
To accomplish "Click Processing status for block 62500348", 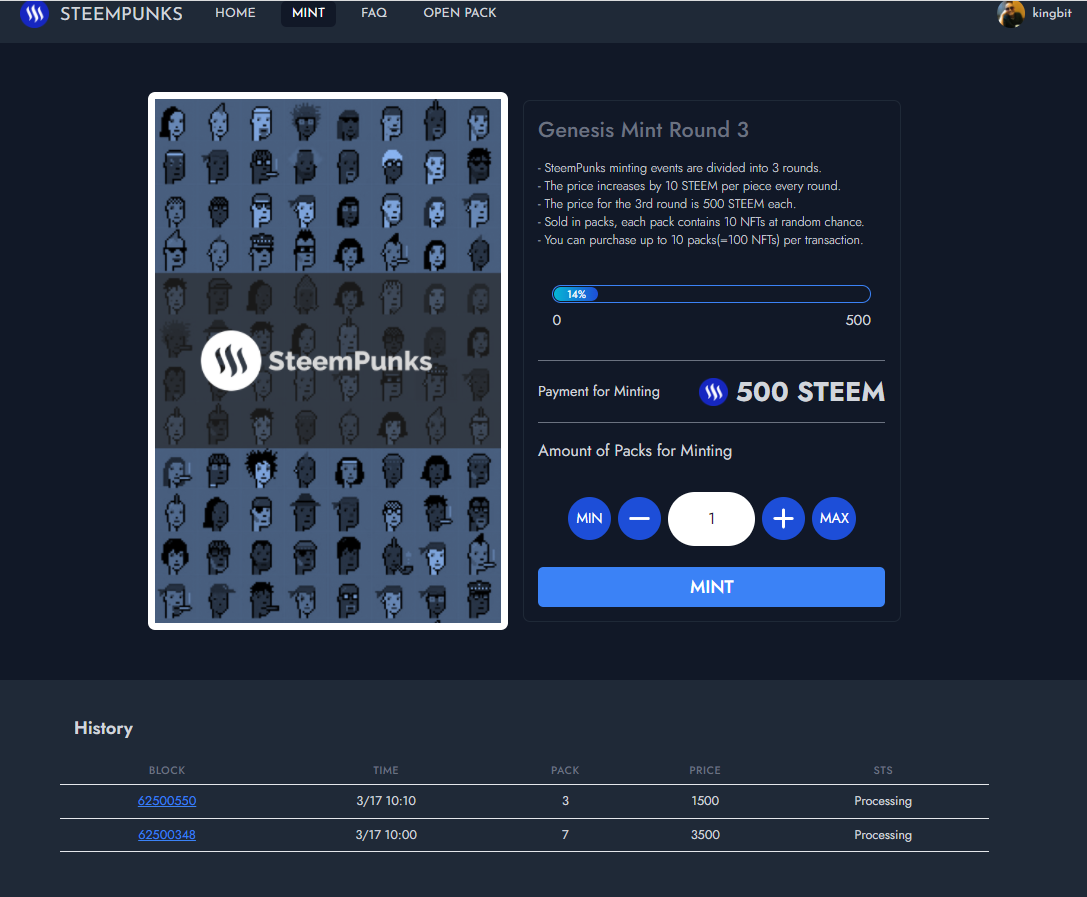I will click(x=882, y=835).
